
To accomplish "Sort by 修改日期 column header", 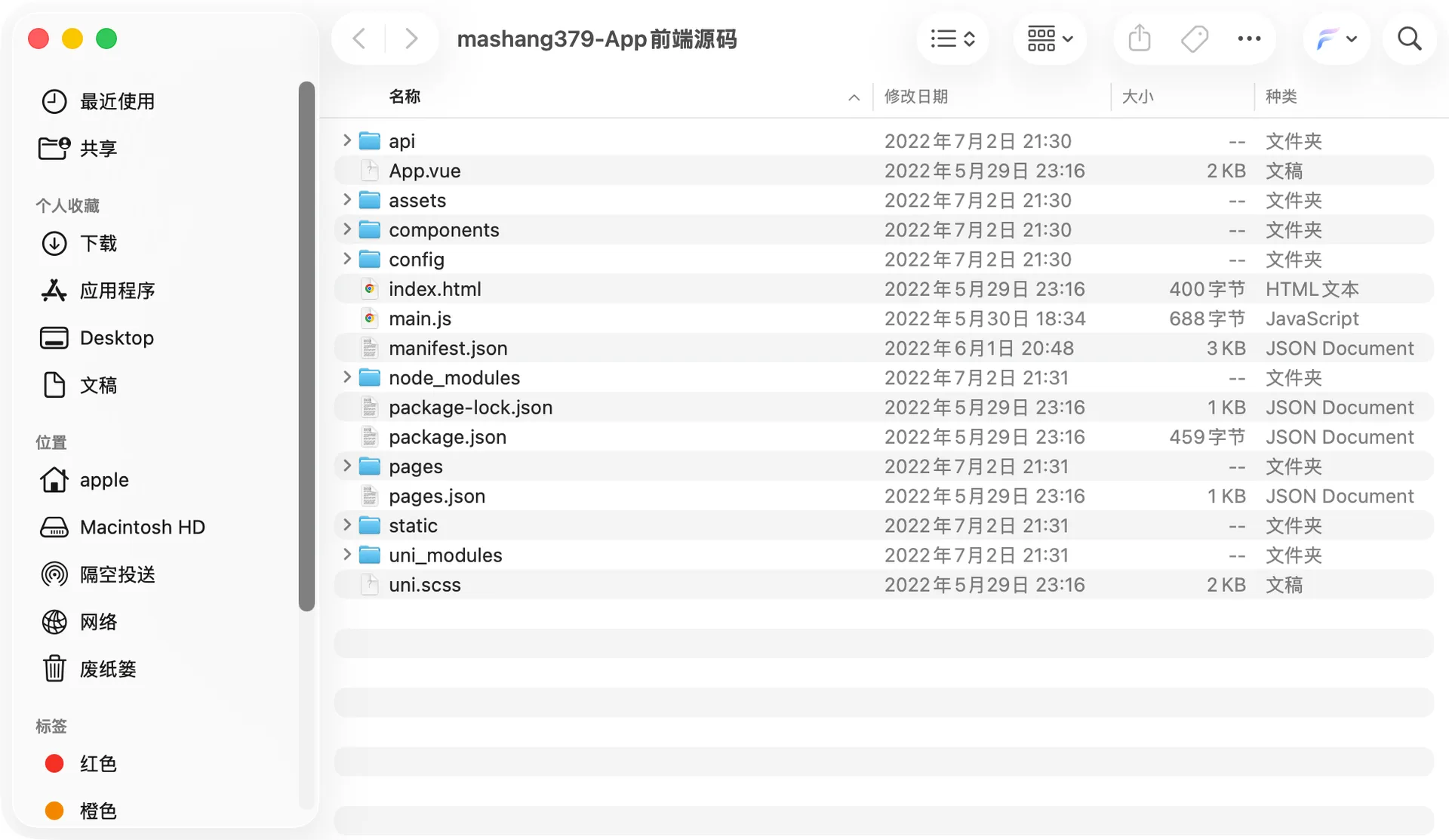I will pyautogui.click(x=916, y=97).
